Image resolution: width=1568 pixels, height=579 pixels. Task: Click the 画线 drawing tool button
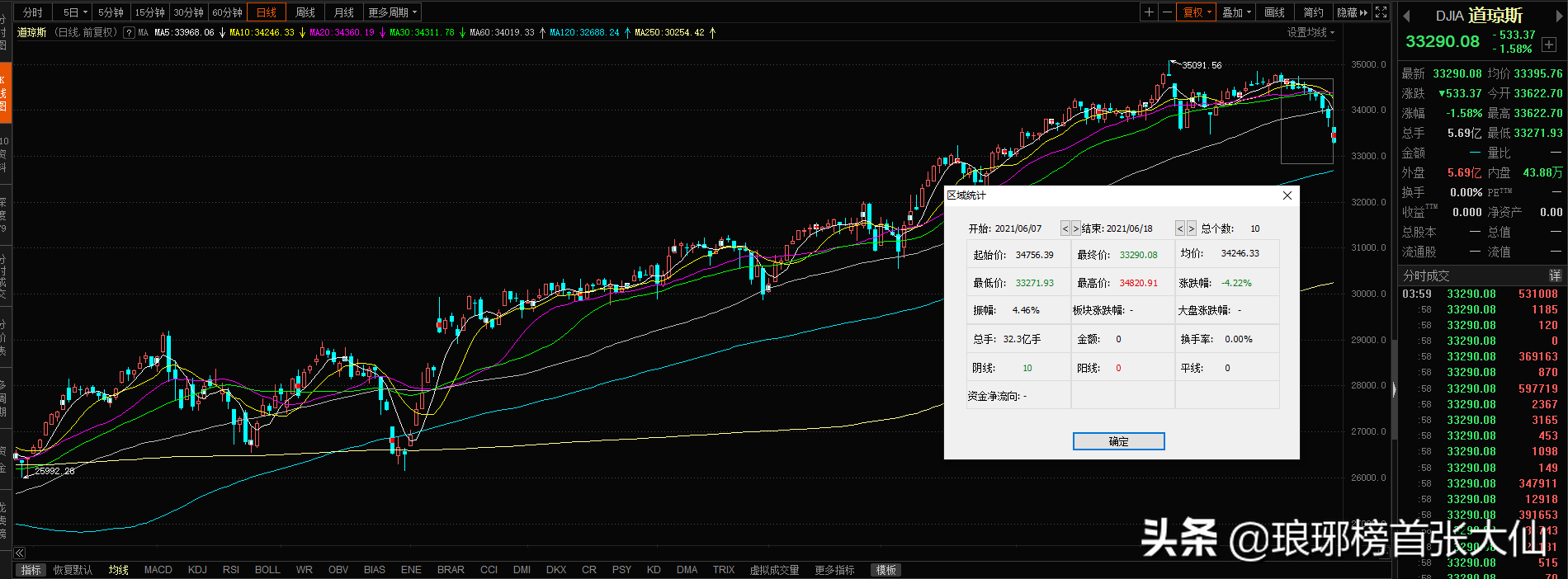point(1275,12)
